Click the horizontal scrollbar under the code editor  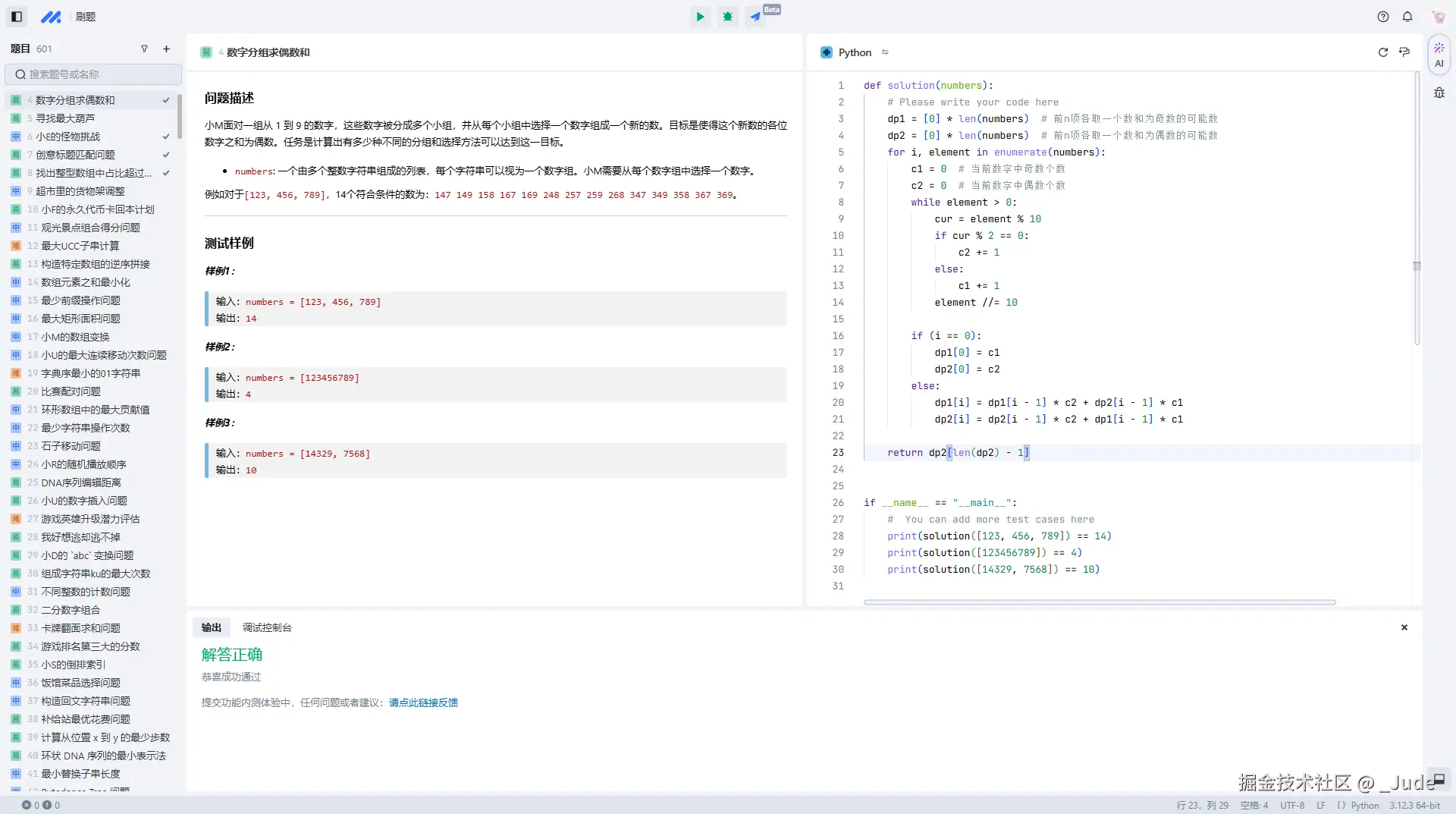1100,602
